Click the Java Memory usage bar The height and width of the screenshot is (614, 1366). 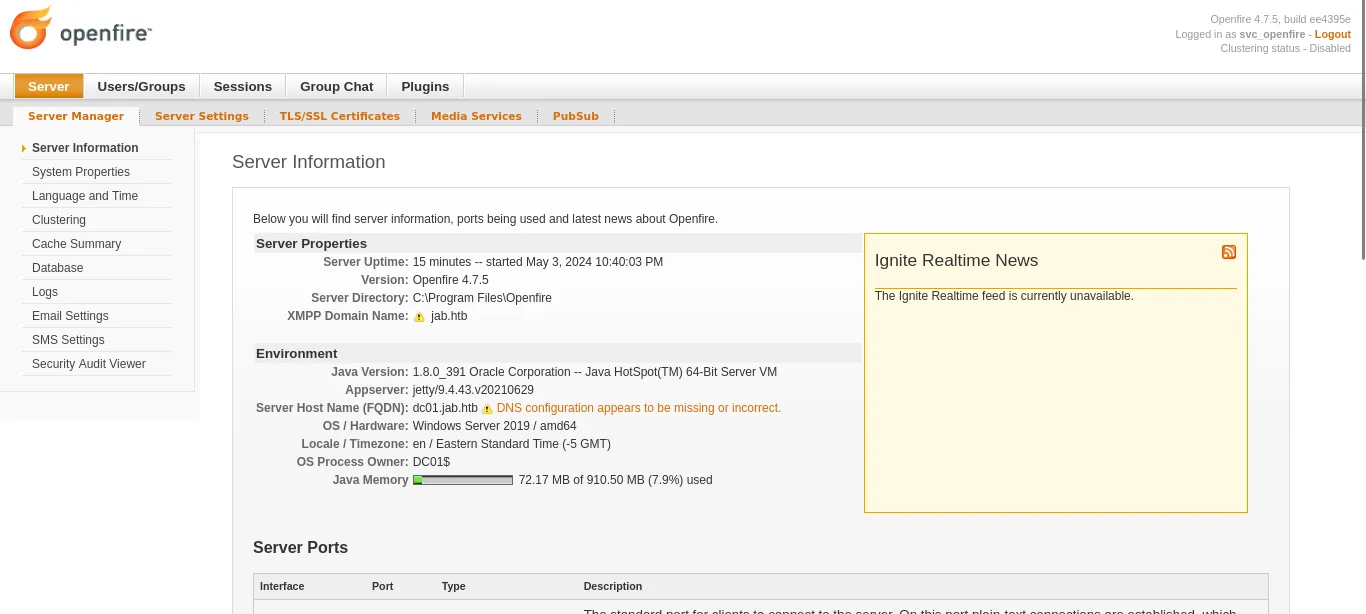tap(463, 480)
